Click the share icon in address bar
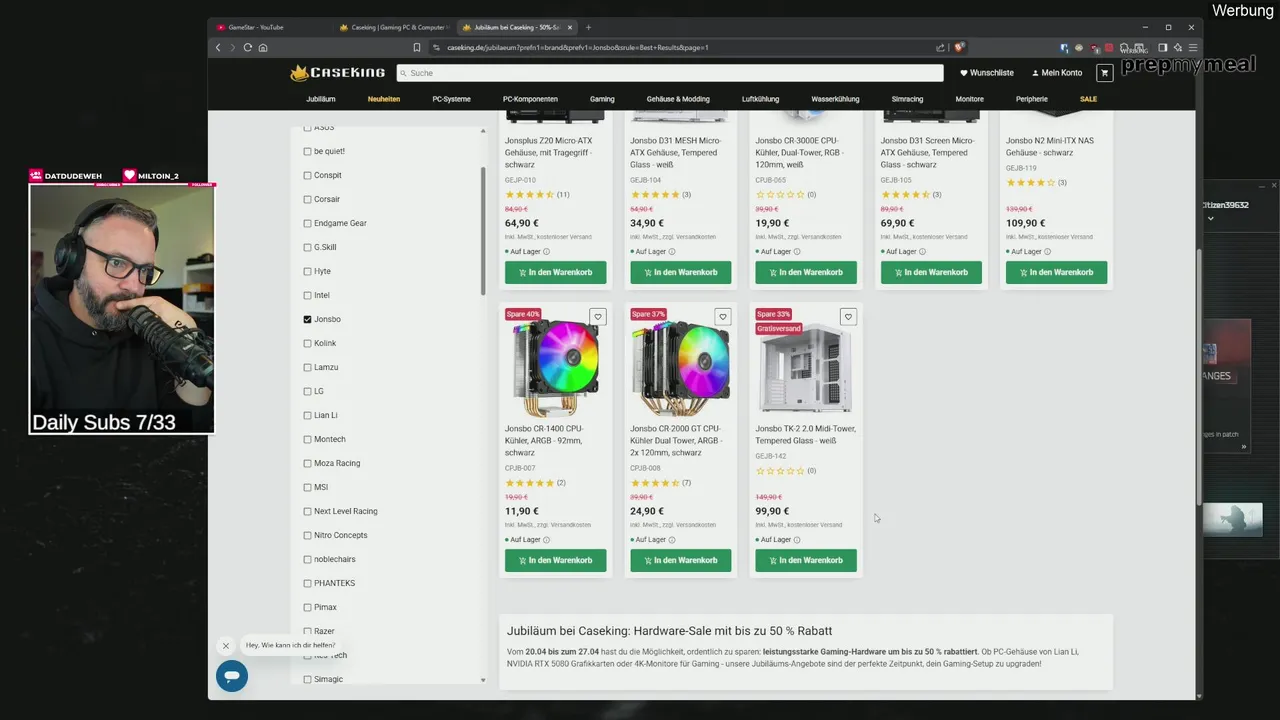The width and height of the screenshot is (1280, 720). click(x=940, y=47)
